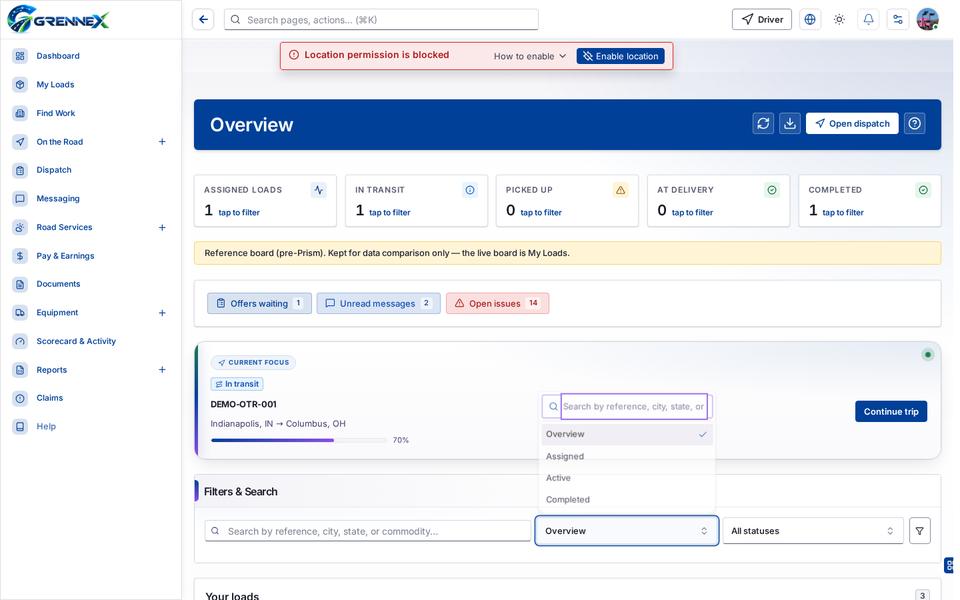Click the GrenneX logo
The width and height of the screenshot is (960, 600).
click(58, 19)
